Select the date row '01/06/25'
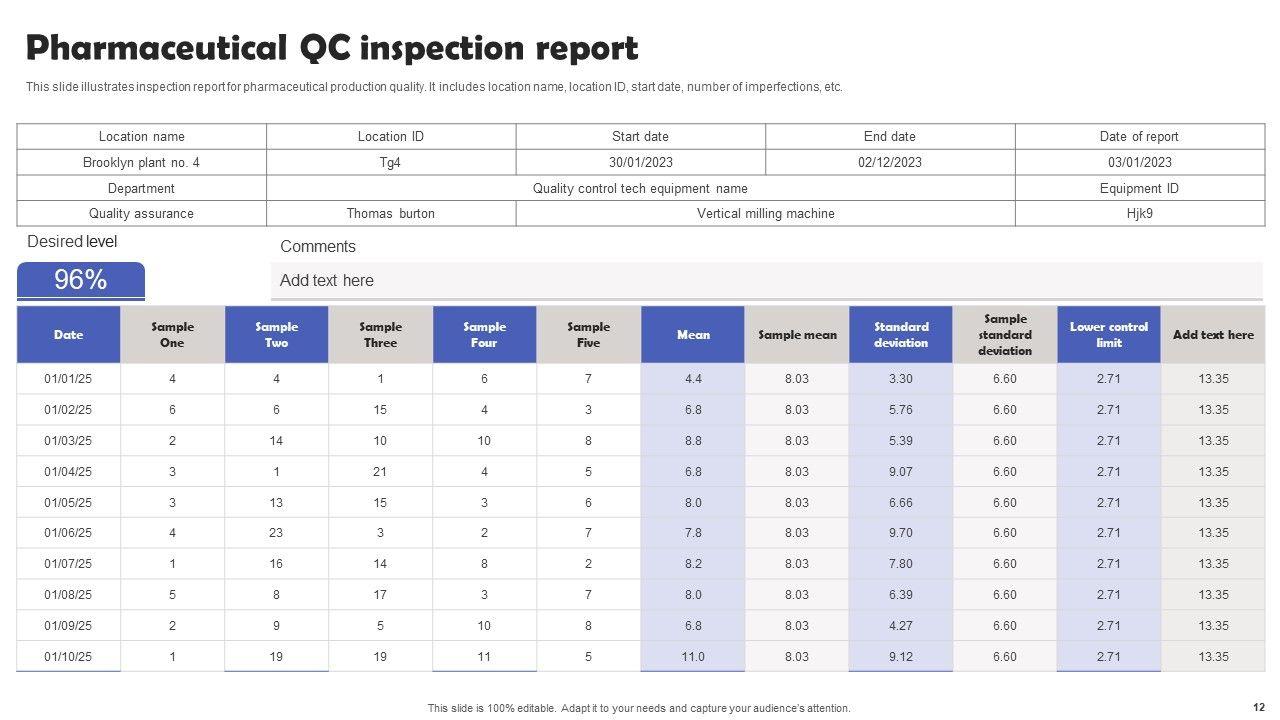 [x=68, y=533]
